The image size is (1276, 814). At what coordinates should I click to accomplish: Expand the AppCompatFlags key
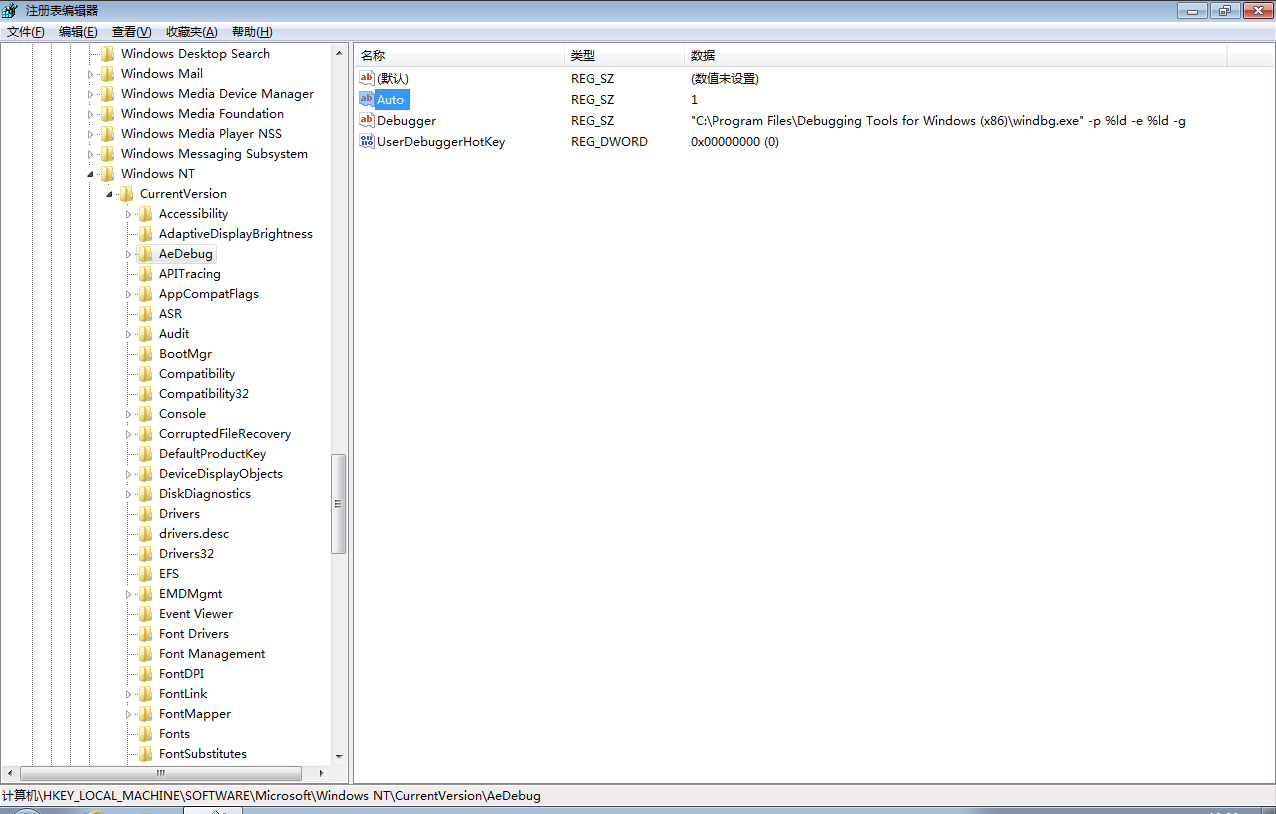click(x=128, y=294)
